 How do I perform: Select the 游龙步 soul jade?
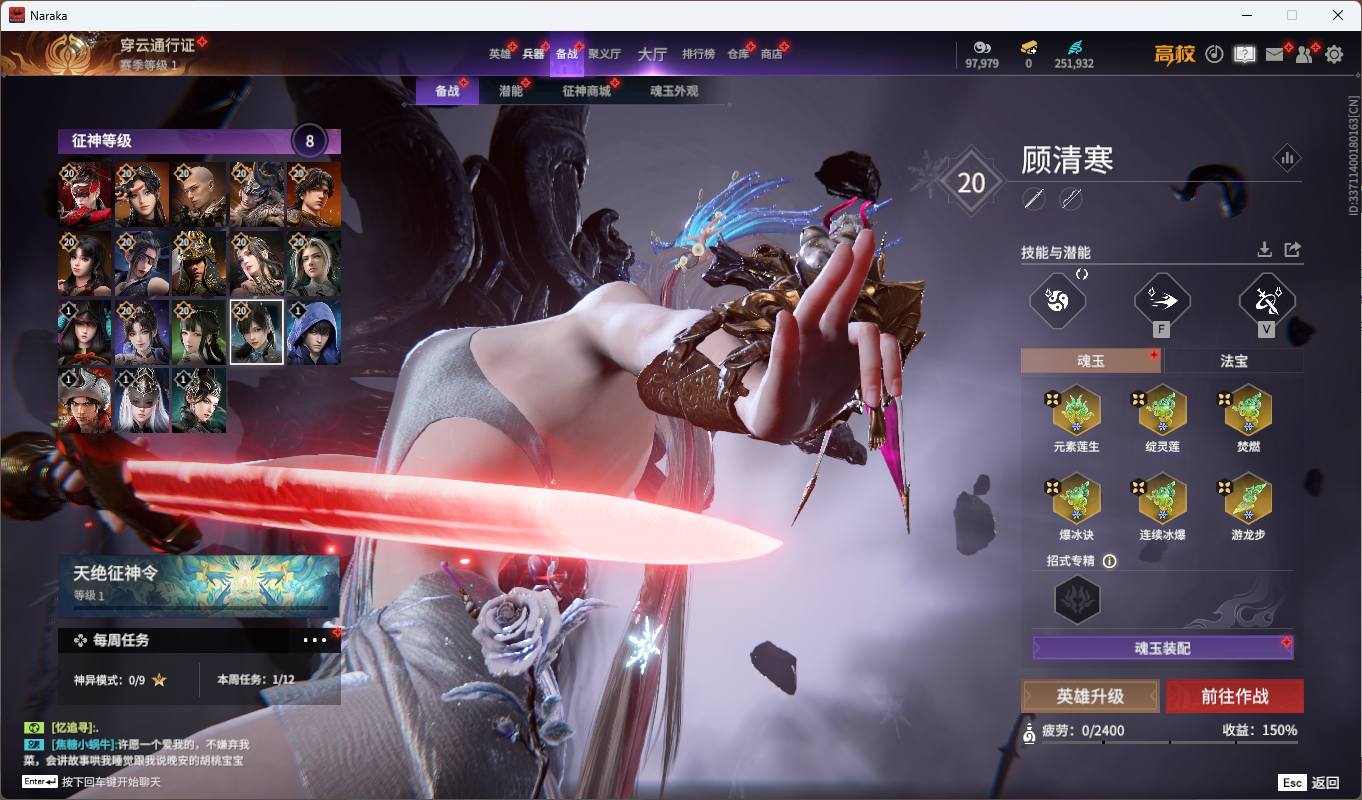click(1248, 499)
